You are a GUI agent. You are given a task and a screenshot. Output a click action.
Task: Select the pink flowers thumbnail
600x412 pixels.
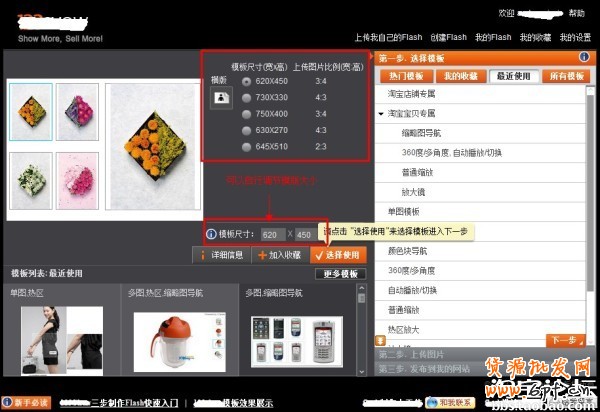point(74,171)
